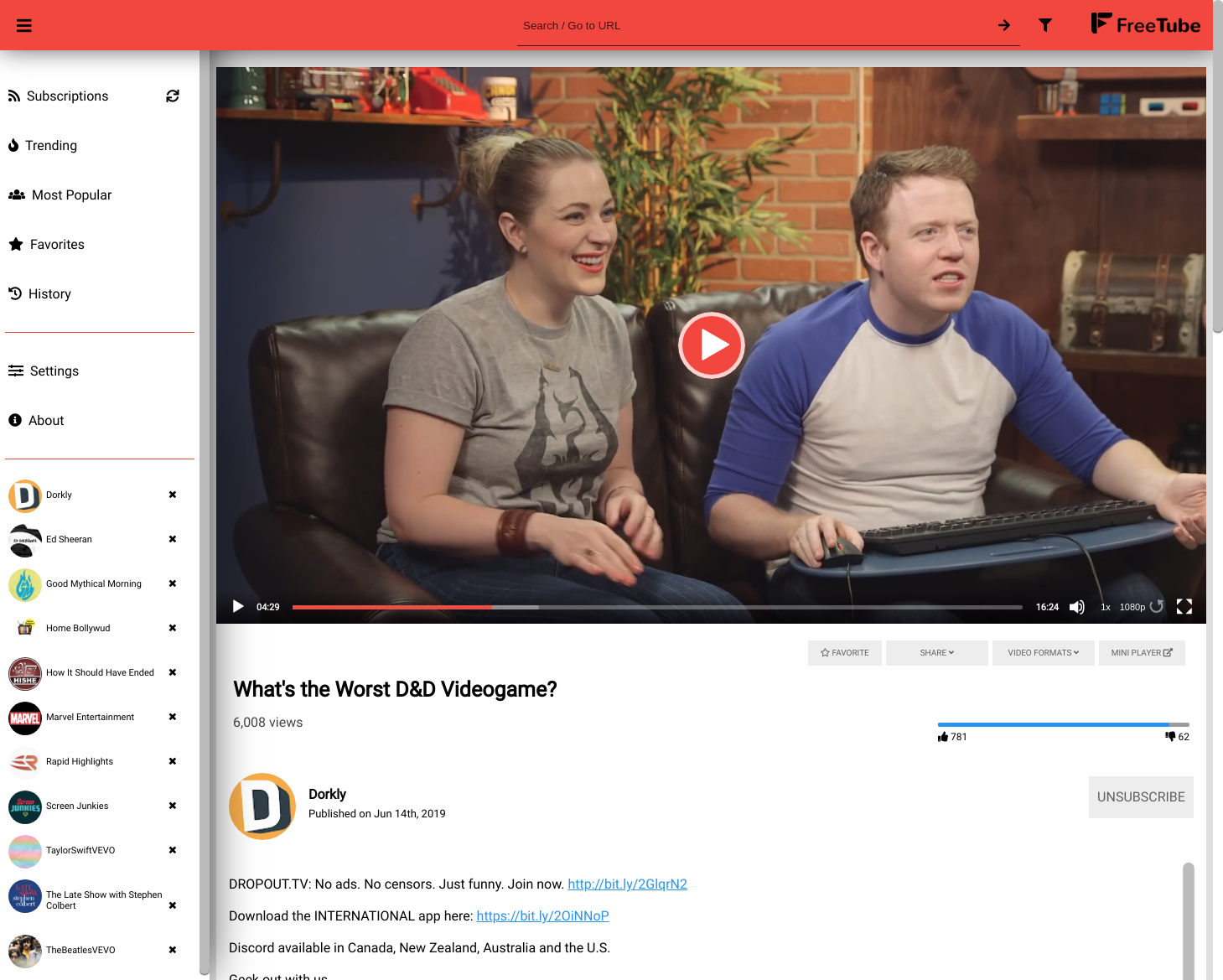Screen dimensions: 1223x980
Task: Open the MINI PLAYER
Action: click(x=1142, y=653)
